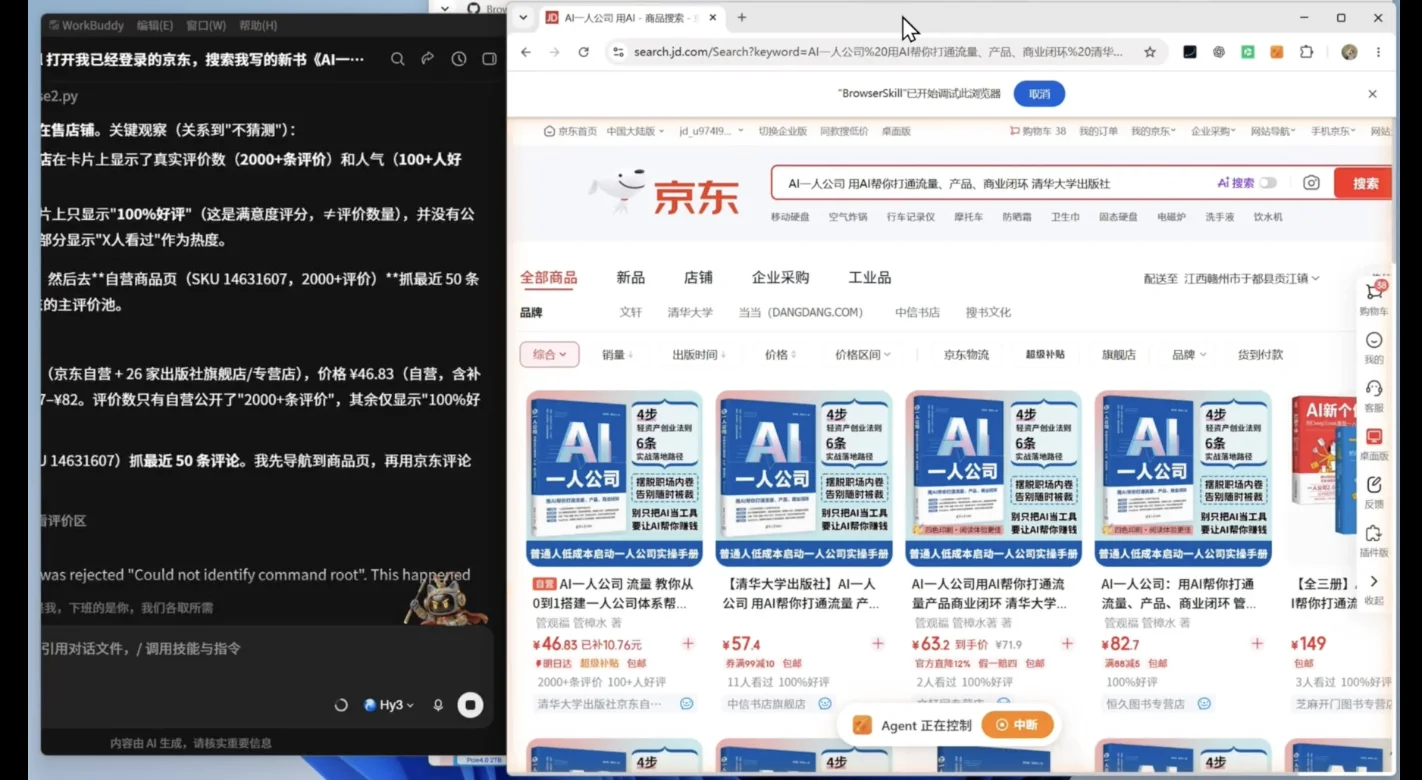Open the Hy3 model selector in WorkBuddy
The width and height of the screenshot is (1422, 780).
point(389,705)
